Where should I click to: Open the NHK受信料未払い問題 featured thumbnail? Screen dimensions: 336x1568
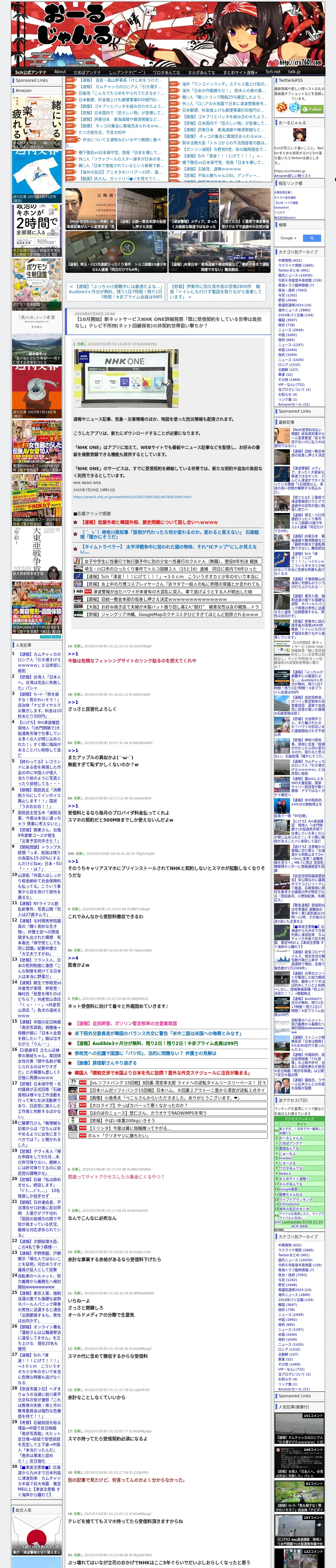tap(90, 208)
